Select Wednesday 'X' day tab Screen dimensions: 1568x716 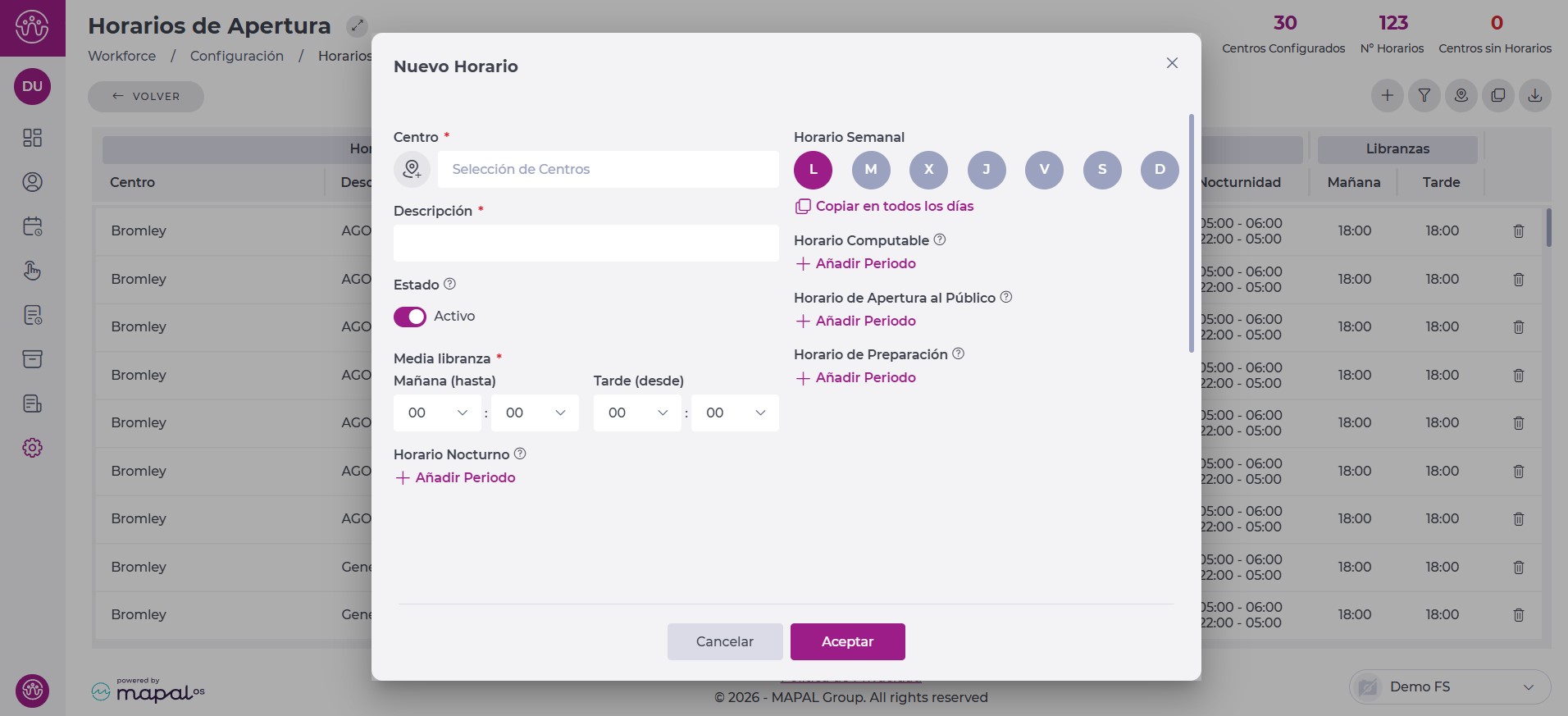click(928, 170)
